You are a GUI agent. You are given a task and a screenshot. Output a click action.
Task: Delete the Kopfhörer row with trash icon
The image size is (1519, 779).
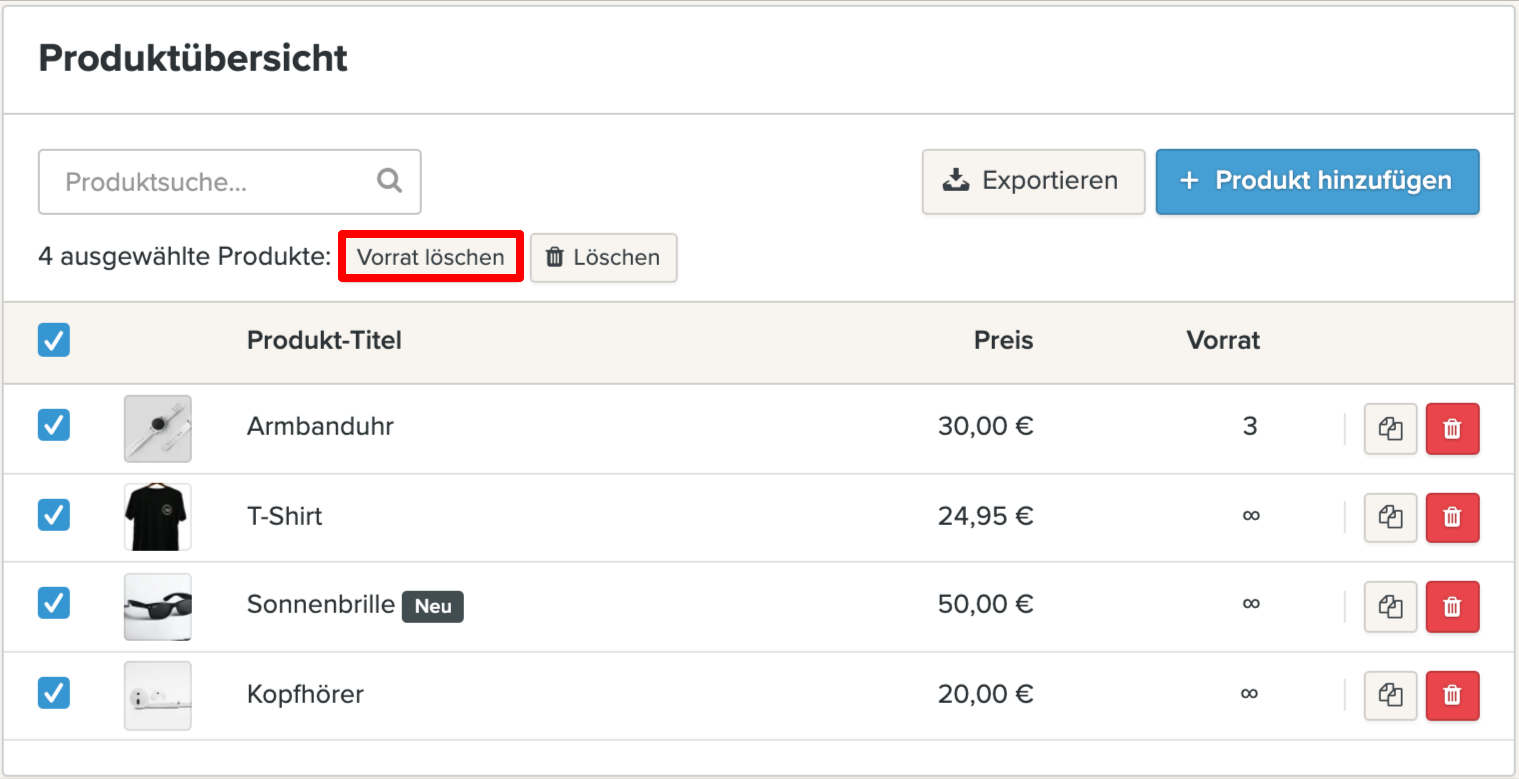click(x=1452, y=695)
